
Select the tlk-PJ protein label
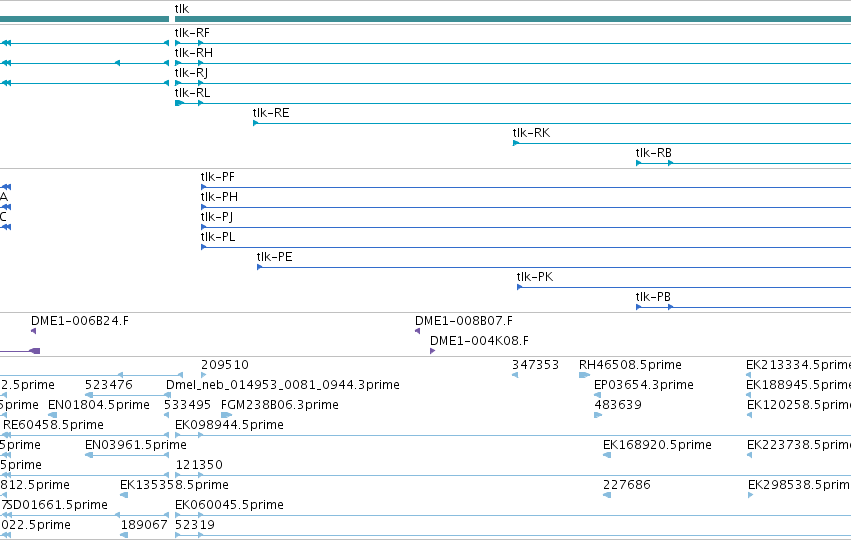pos(217,217)
